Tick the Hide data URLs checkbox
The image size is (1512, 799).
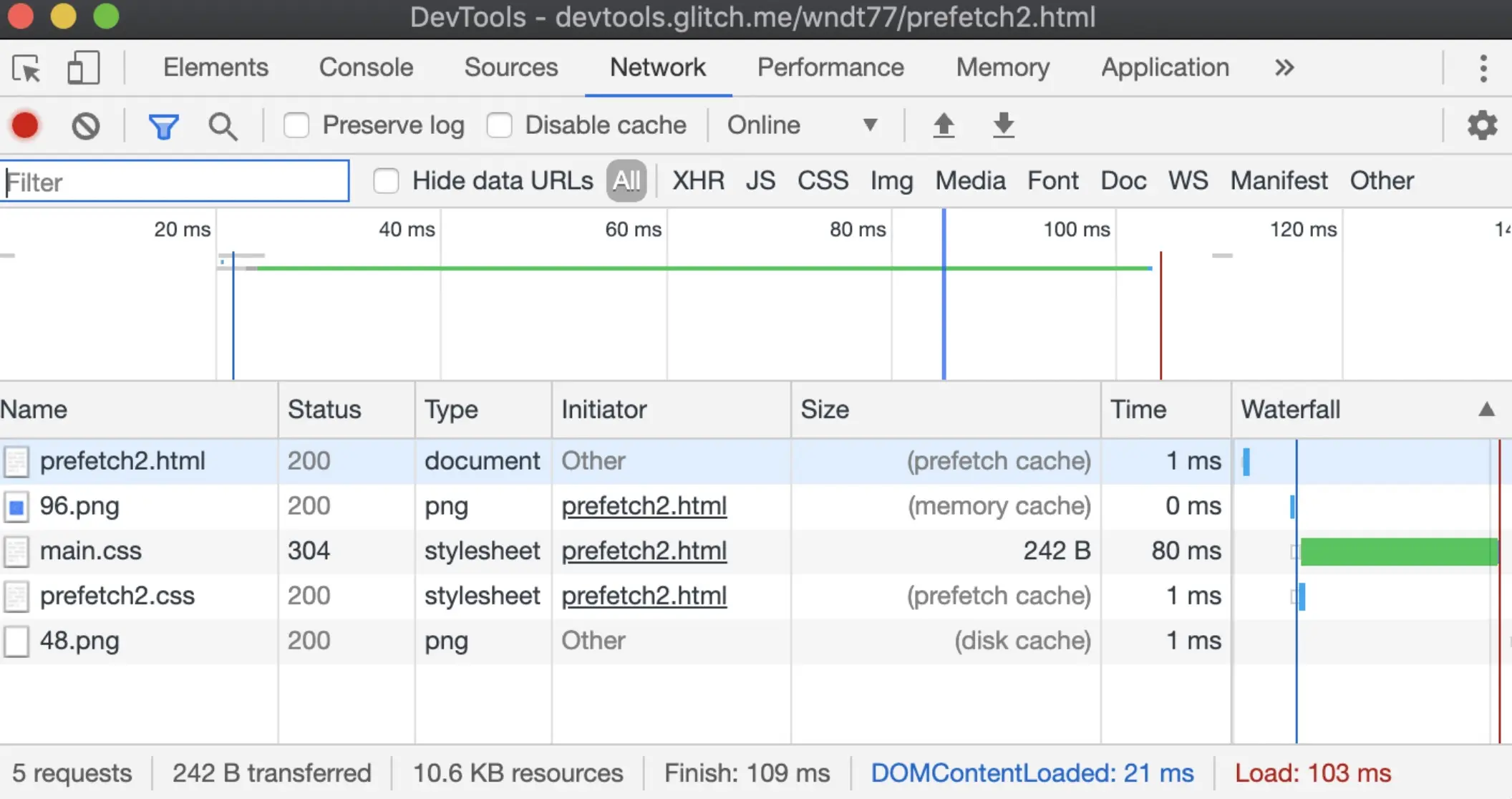[386, 180]
